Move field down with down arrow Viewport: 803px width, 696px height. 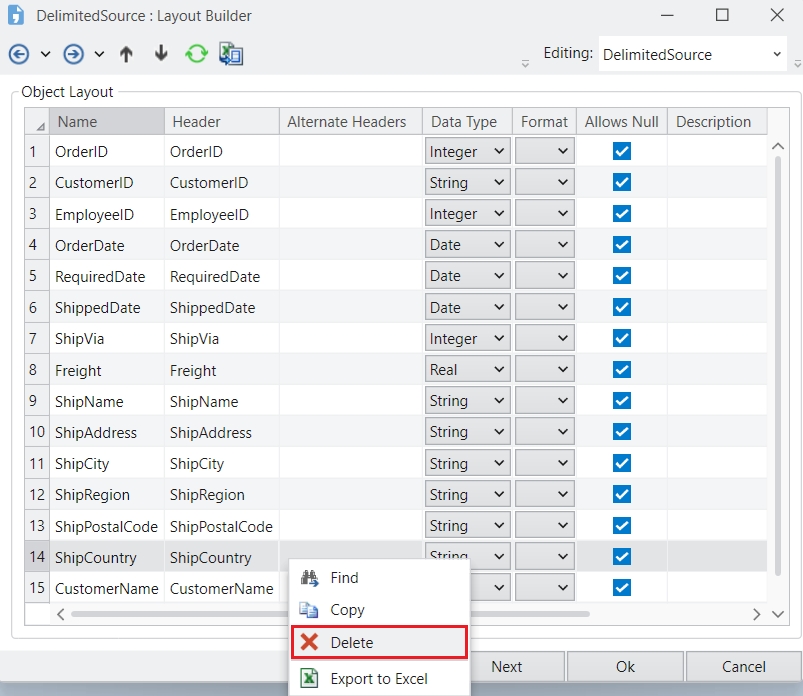161,54
